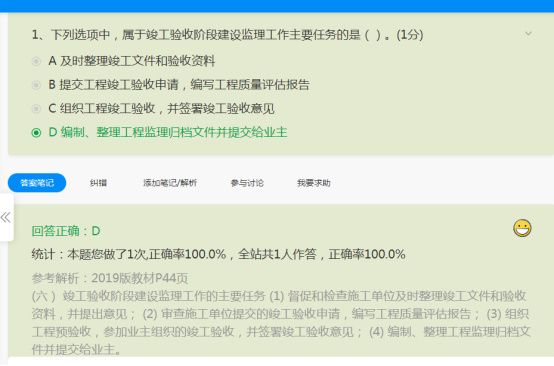Click the text 回答正确：D
Viewport: 554px width, 366px height.
tap(66, 231)
